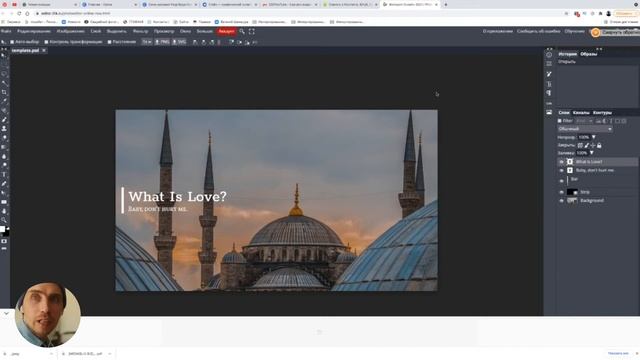Enable the layer Filter checkbox
Screen dimensions: 640x360
tap(560, 121)
